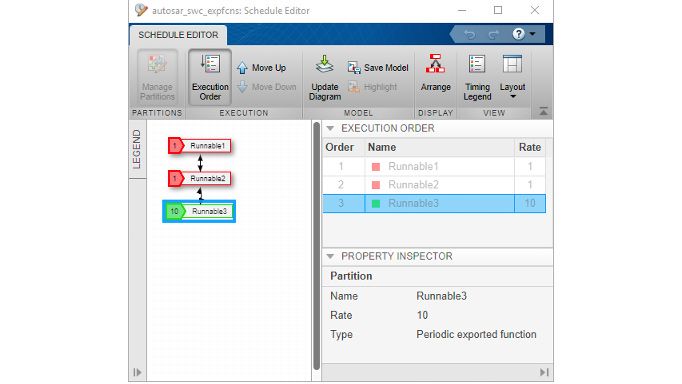The width and height of the screenshot is (682, 384).
Task: Click the Partition heading in inspector
Action: (x=351, y=276)
